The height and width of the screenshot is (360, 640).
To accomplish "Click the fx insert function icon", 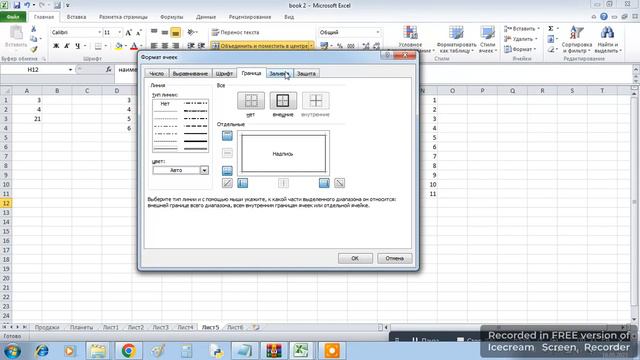I will point(108,69).
